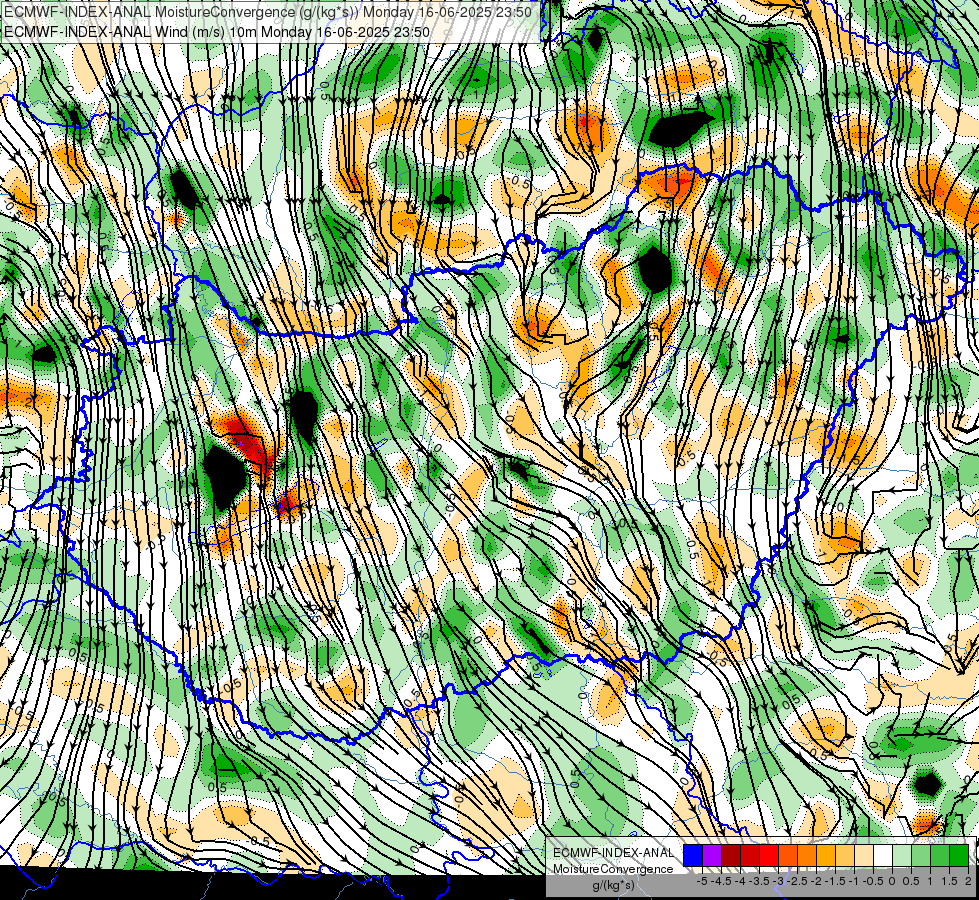Pick the light green swatch from 0.5 to 1
979x900 pixels.
click(921, 855)
